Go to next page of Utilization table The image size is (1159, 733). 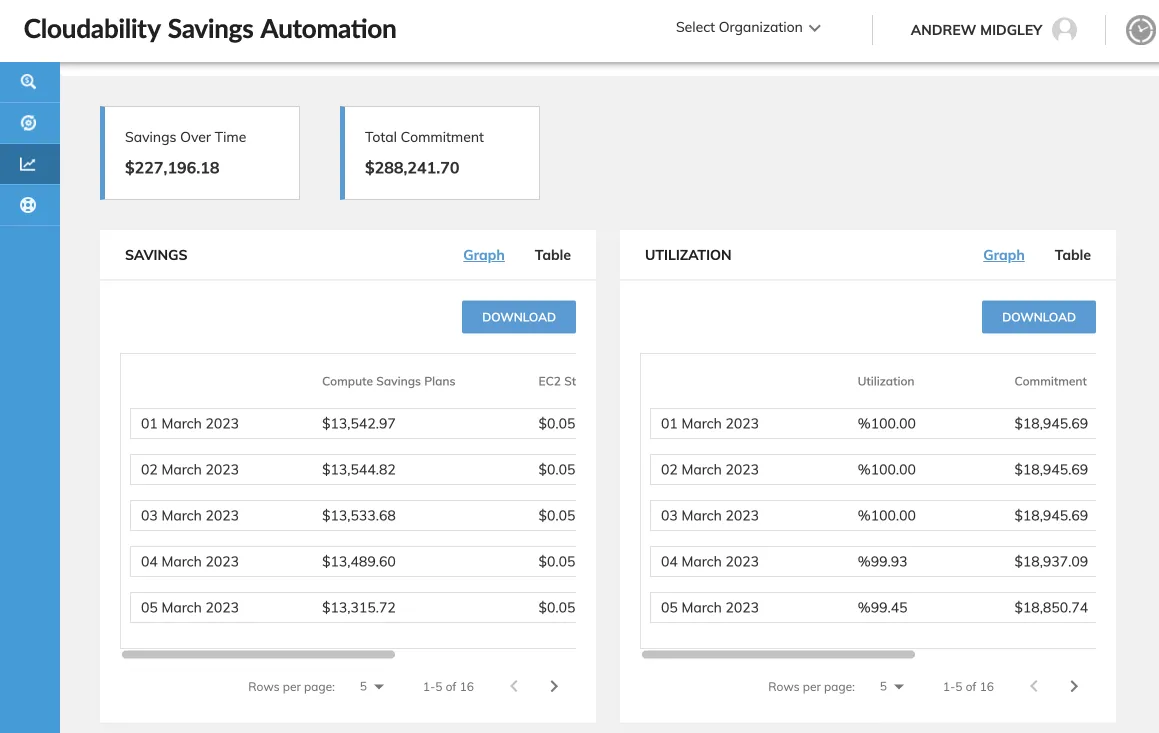click(1074, 686)
